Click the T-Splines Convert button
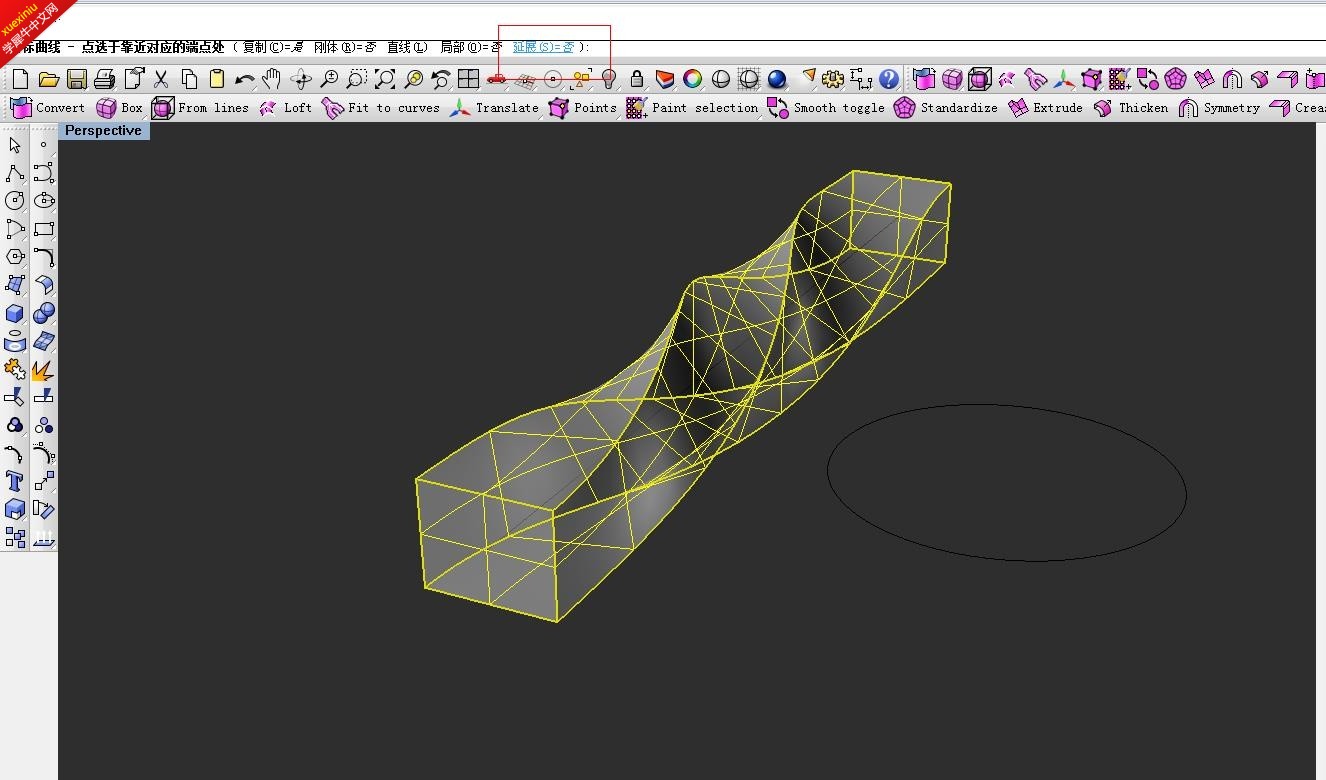The image size is (1326, 780). 48,108
